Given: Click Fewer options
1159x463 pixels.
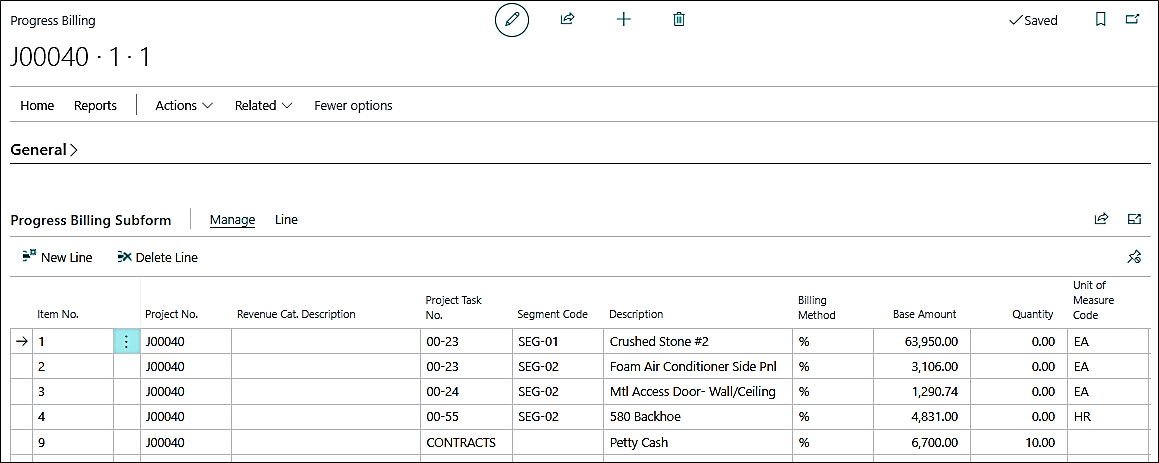Looking at the screenshot, I should click(353, 105).
